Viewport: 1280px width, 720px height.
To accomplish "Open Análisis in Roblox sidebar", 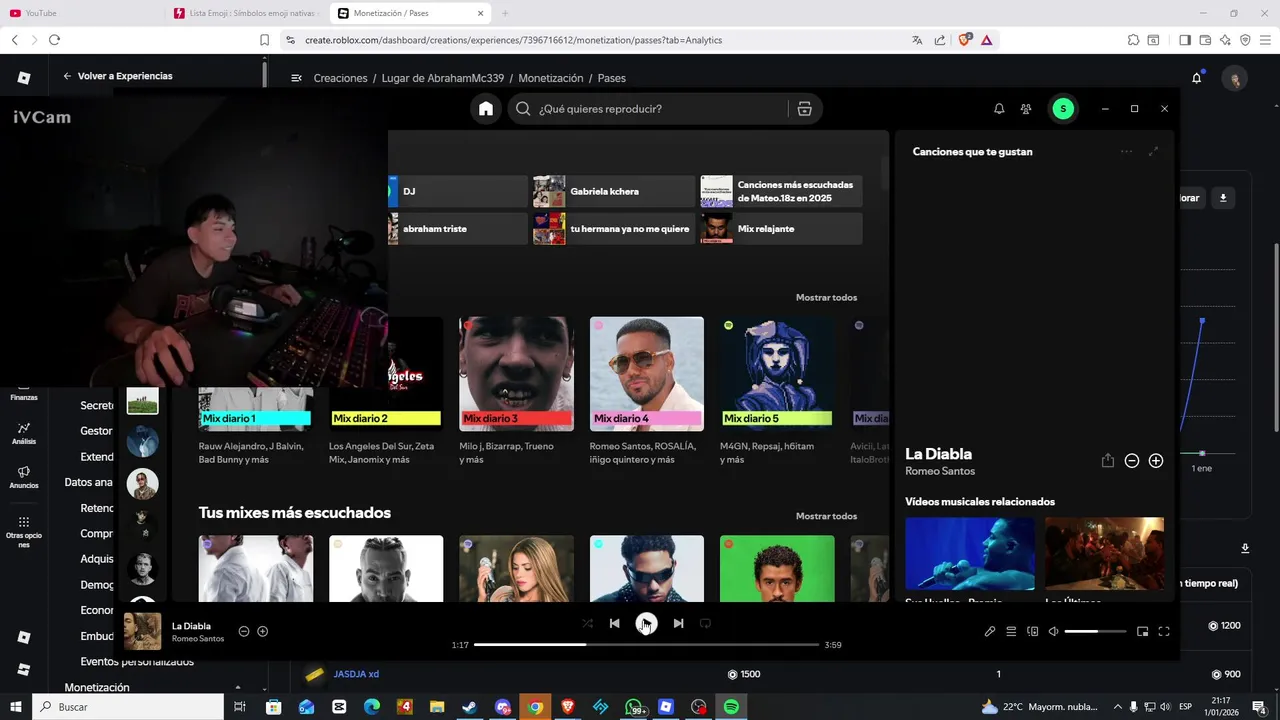I will 24,433.
